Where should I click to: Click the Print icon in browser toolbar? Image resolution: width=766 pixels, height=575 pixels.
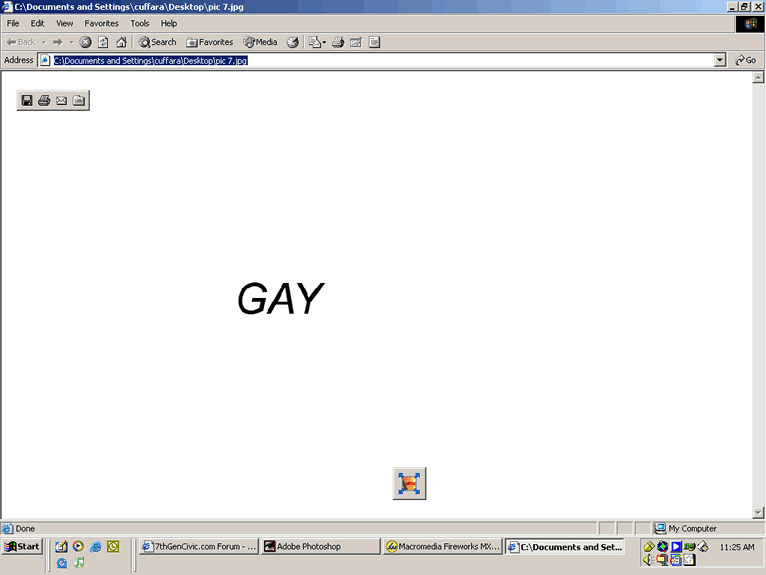coord(338,42)
